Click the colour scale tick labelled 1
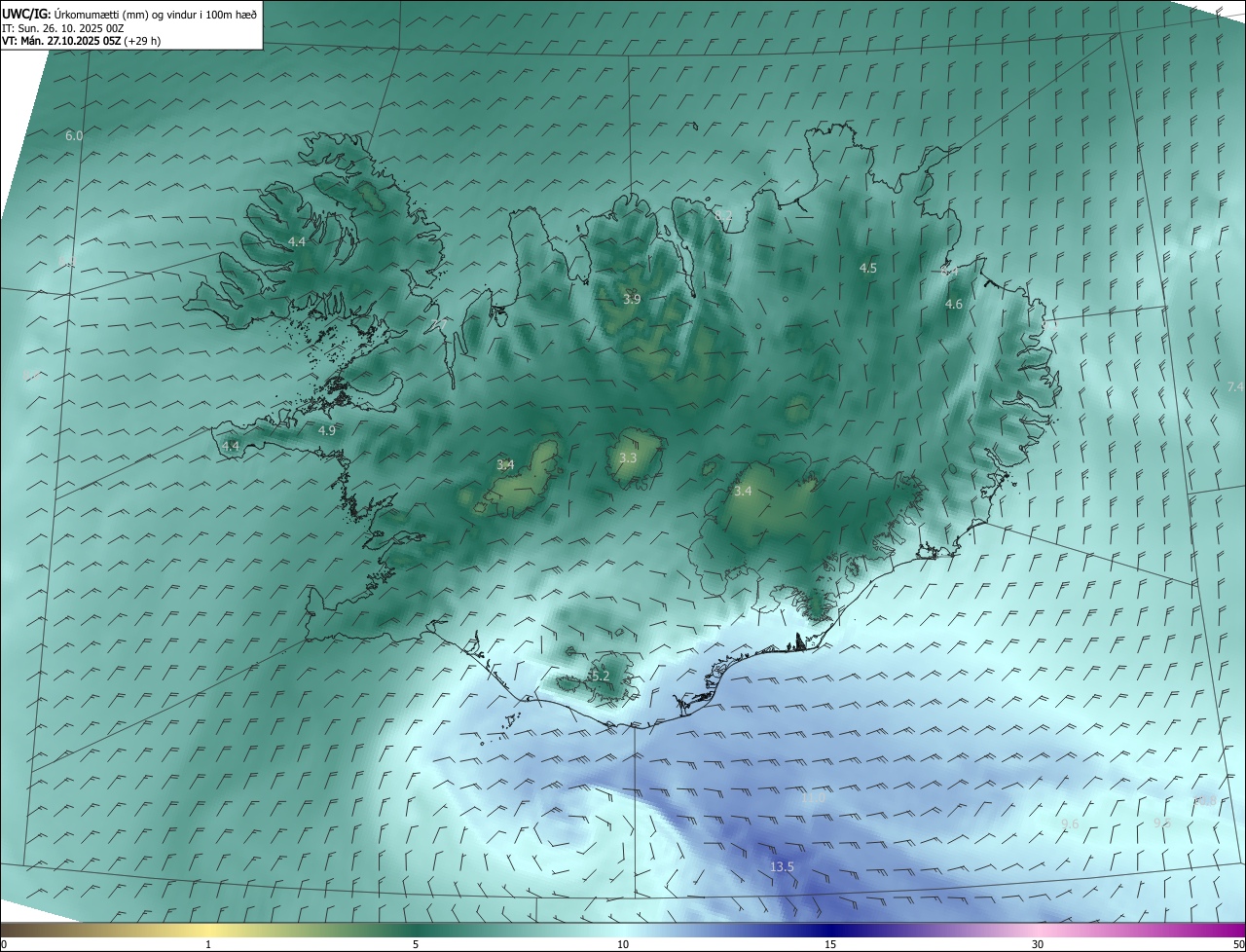 208,944
